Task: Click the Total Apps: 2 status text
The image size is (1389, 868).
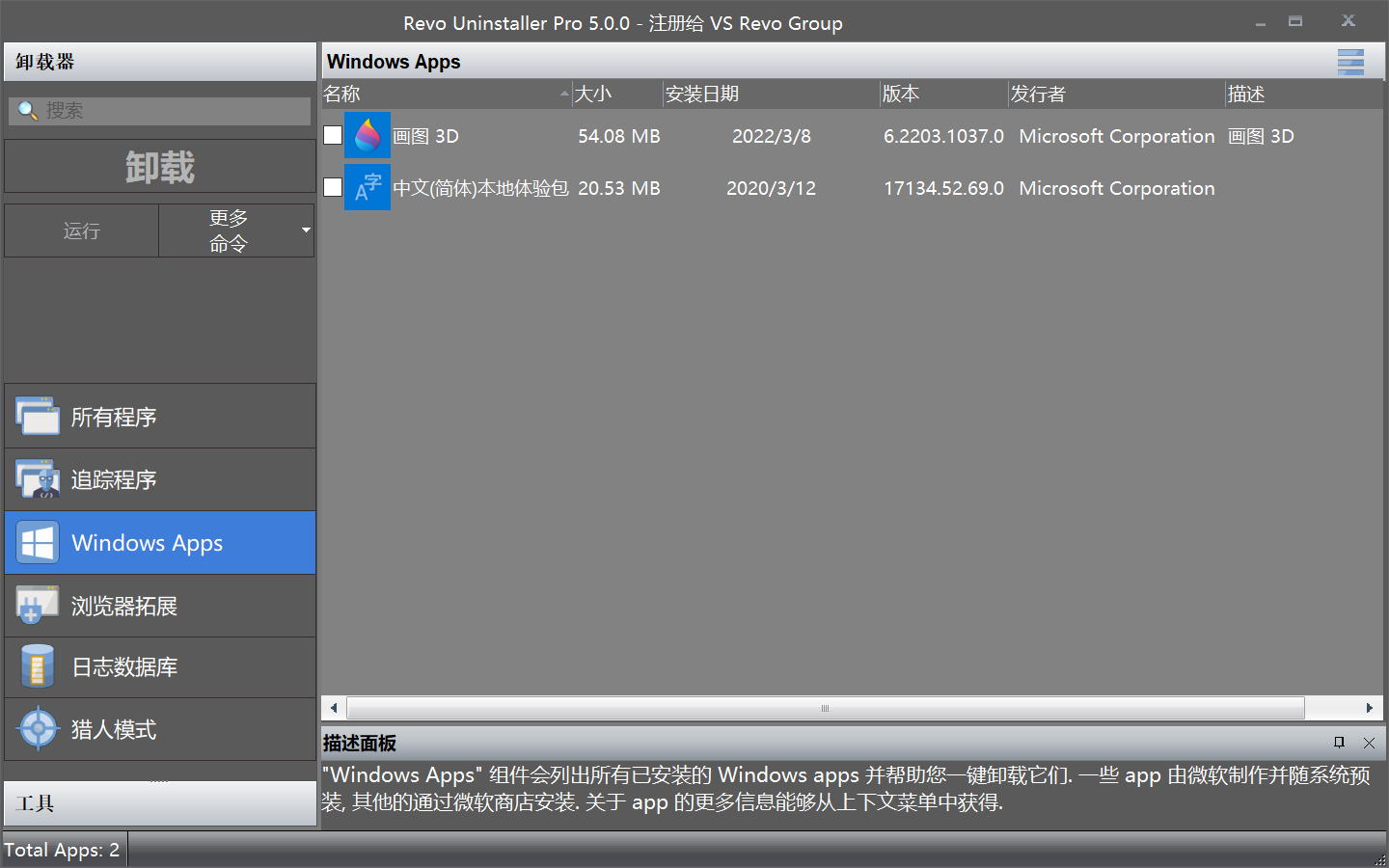Action: pos(62,850)
